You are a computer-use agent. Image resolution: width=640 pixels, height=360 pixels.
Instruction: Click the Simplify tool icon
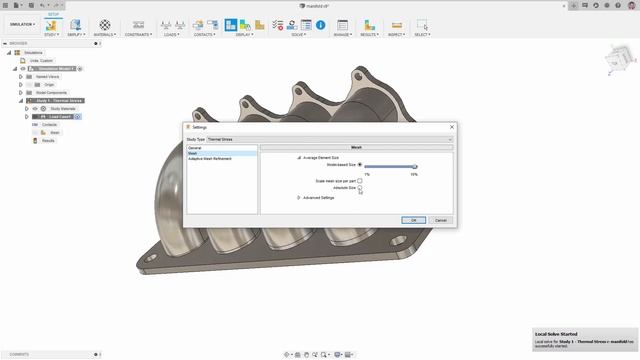(x=76, y=25)
